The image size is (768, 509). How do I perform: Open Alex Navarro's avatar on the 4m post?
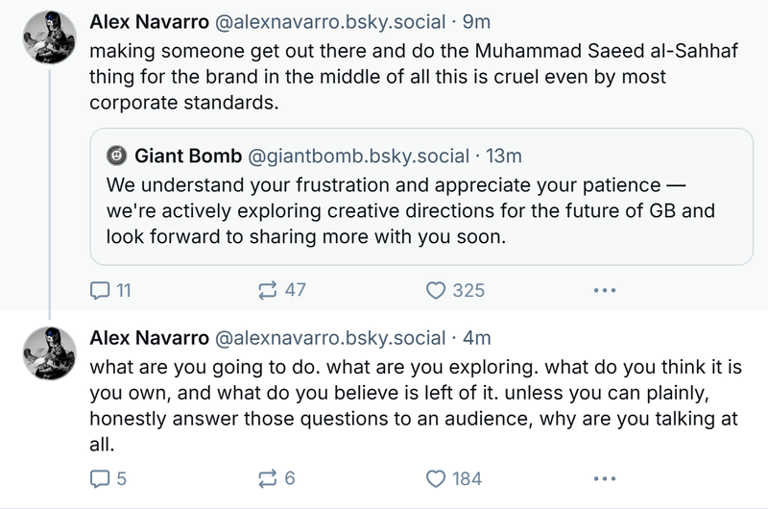coord(48,351)
